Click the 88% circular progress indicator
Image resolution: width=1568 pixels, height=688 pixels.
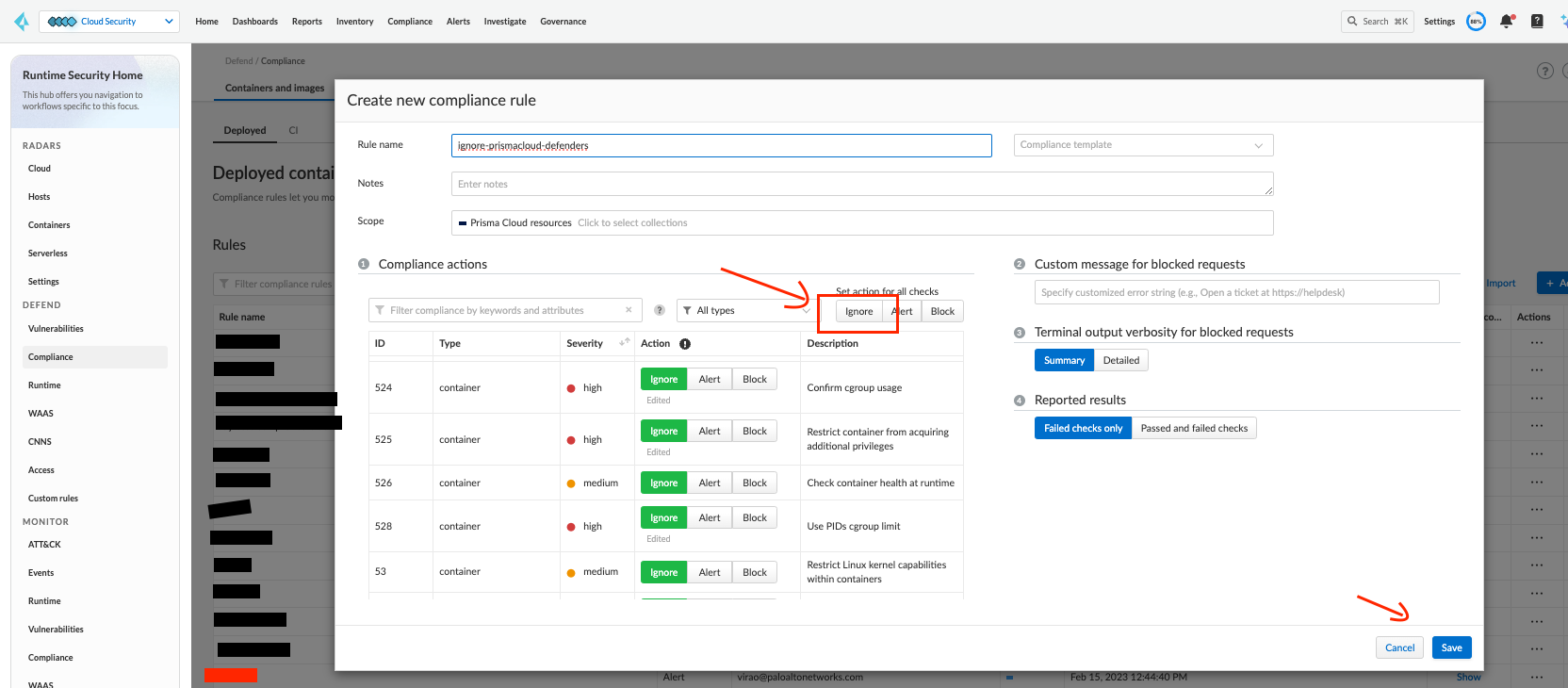pos(1476,21)
